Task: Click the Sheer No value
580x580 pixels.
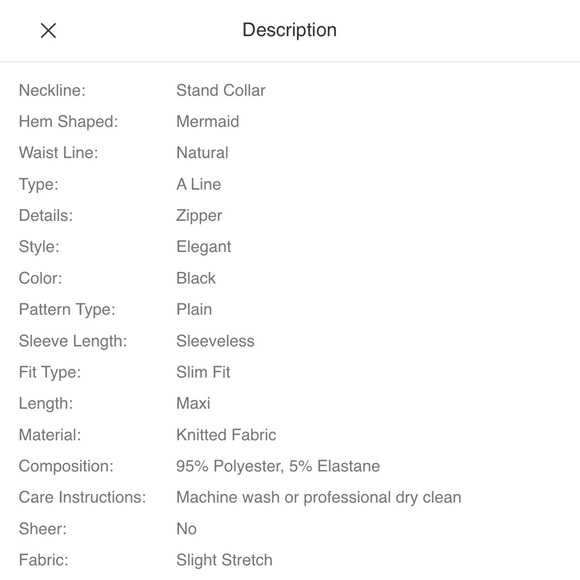Action: pyautogui.click(x=186, y=529)
